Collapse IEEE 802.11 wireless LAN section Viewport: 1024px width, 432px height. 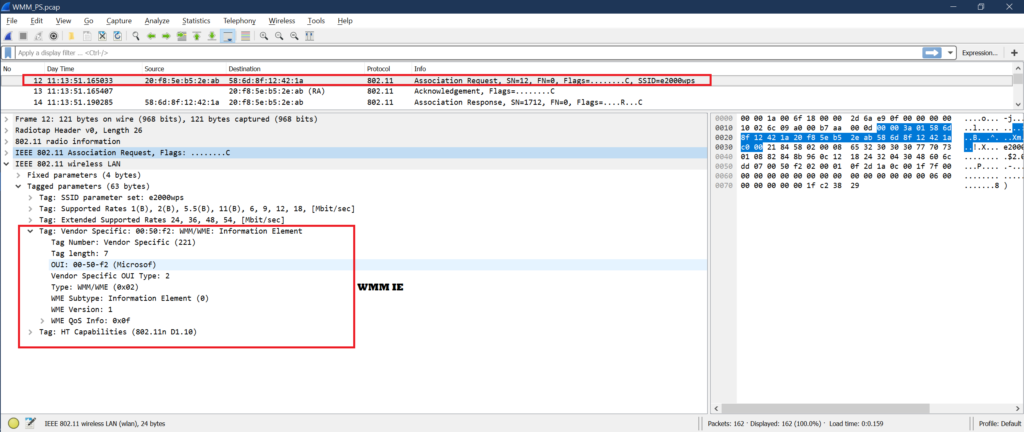(8, 164)
